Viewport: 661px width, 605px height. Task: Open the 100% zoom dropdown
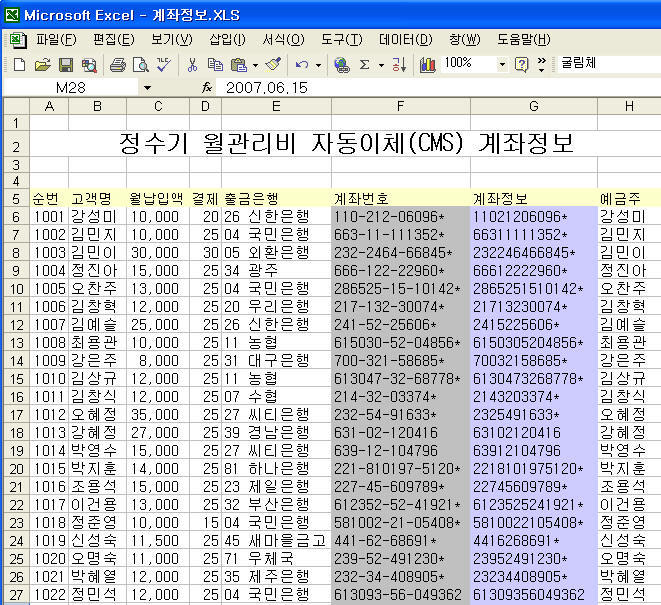tap(502, 65)
